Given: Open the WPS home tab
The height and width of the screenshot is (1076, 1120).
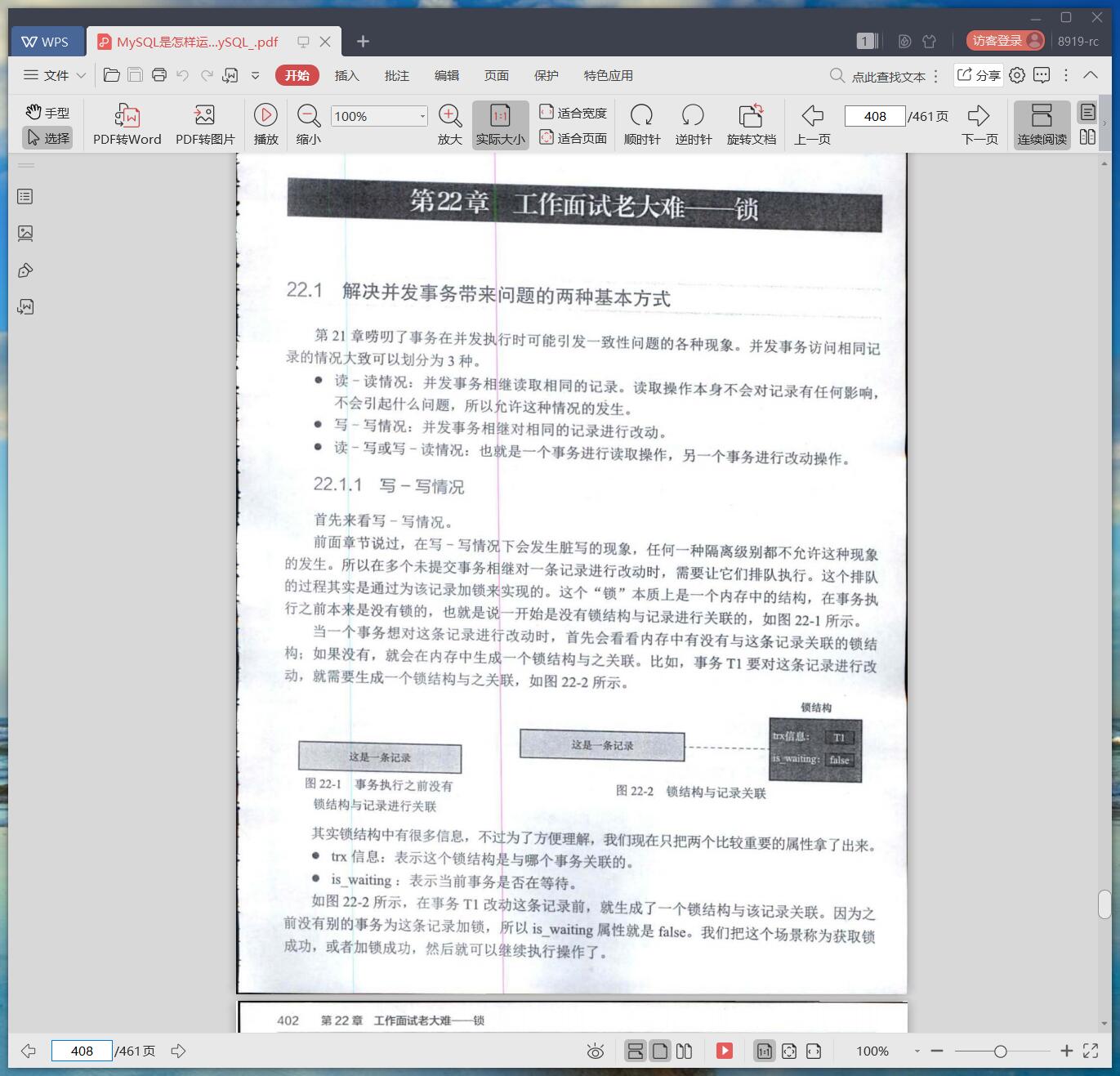Looking at the screenshot, I should click(46, 42).
